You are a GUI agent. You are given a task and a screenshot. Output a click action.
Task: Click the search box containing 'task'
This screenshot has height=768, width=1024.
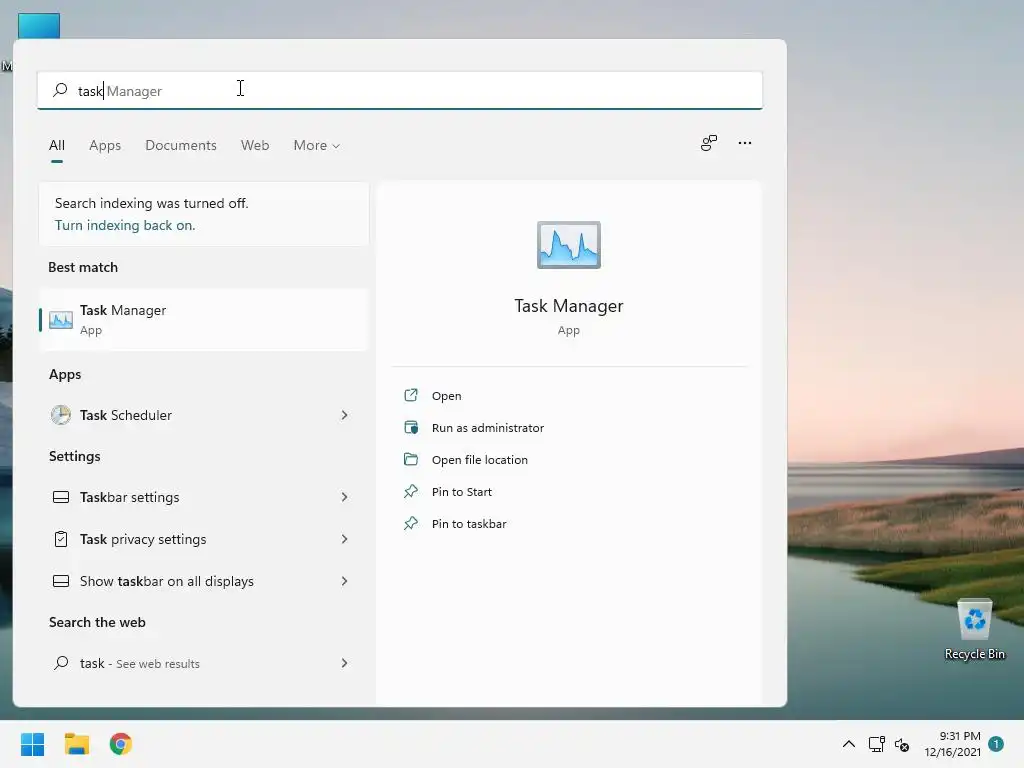[x=400, y=90]
